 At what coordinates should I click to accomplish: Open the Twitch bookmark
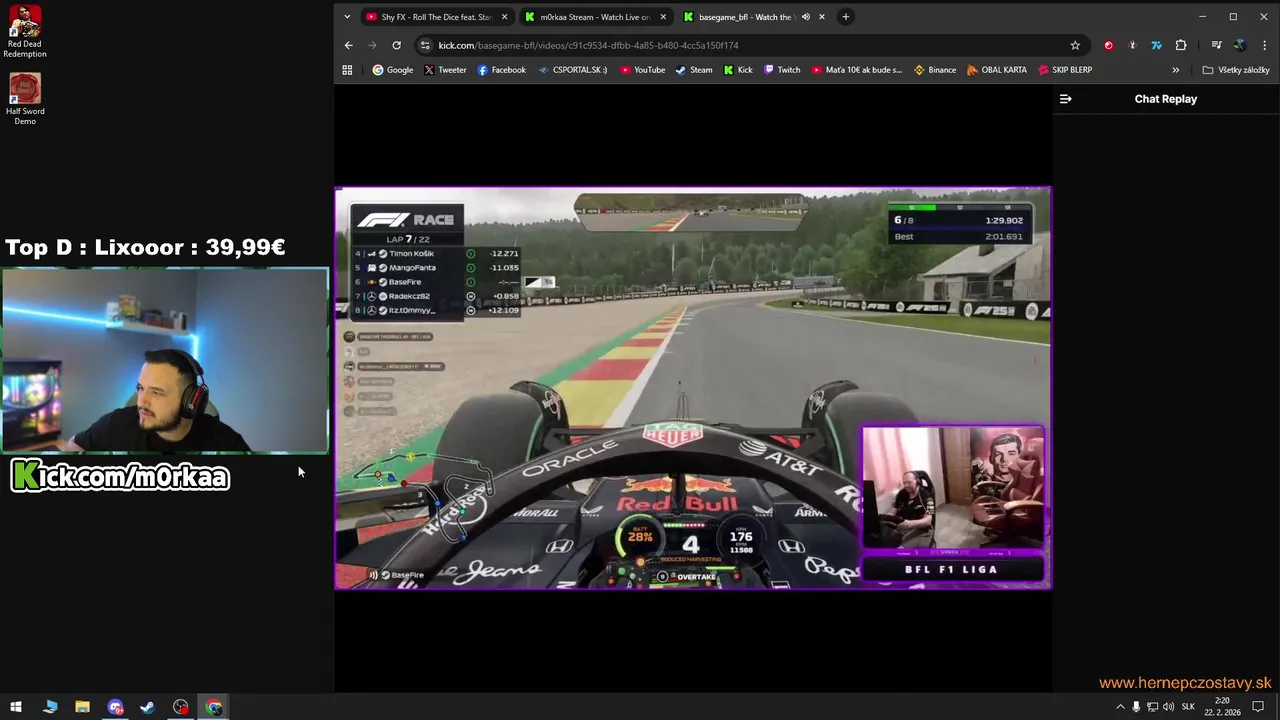782,70
